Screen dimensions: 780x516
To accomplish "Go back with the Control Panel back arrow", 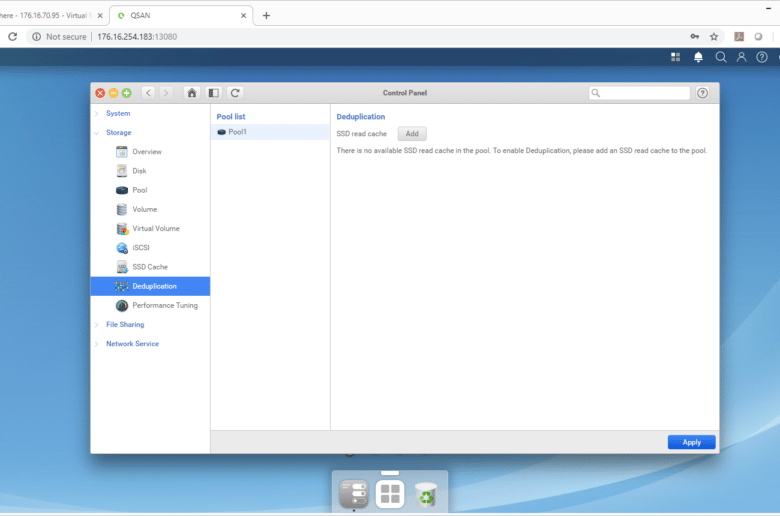I will tap(148, 93).
